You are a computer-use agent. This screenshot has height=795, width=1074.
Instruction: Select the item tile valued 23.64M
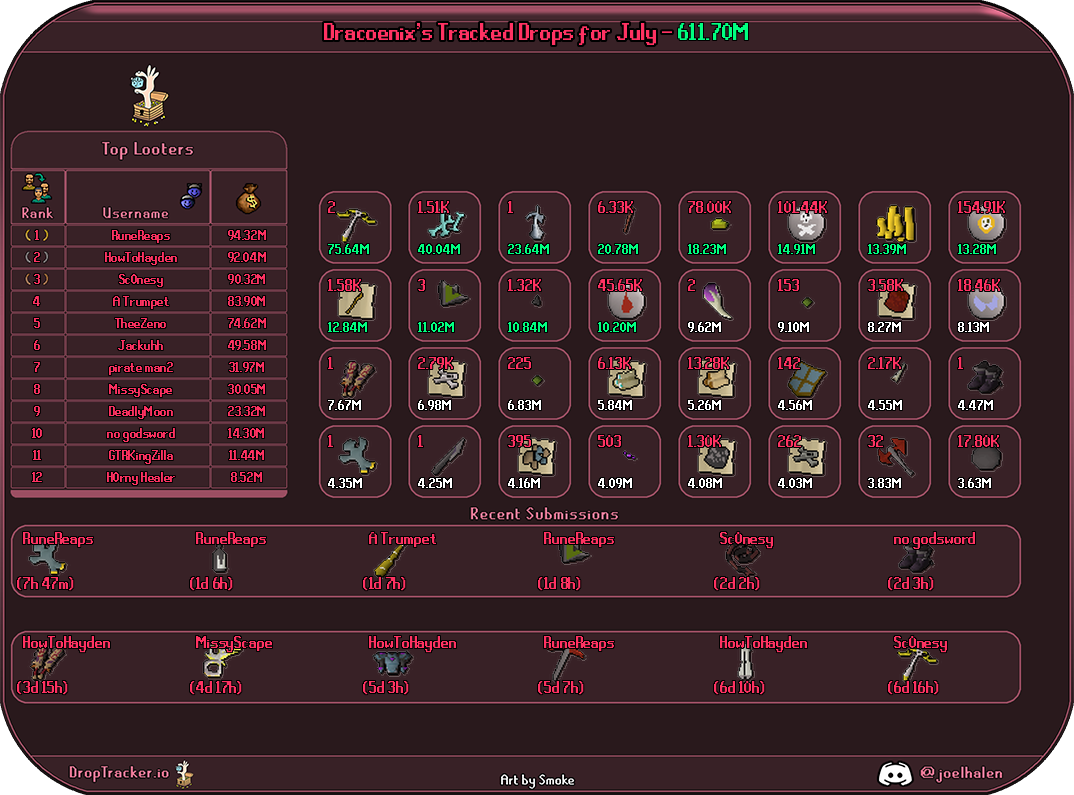[534, 227]
